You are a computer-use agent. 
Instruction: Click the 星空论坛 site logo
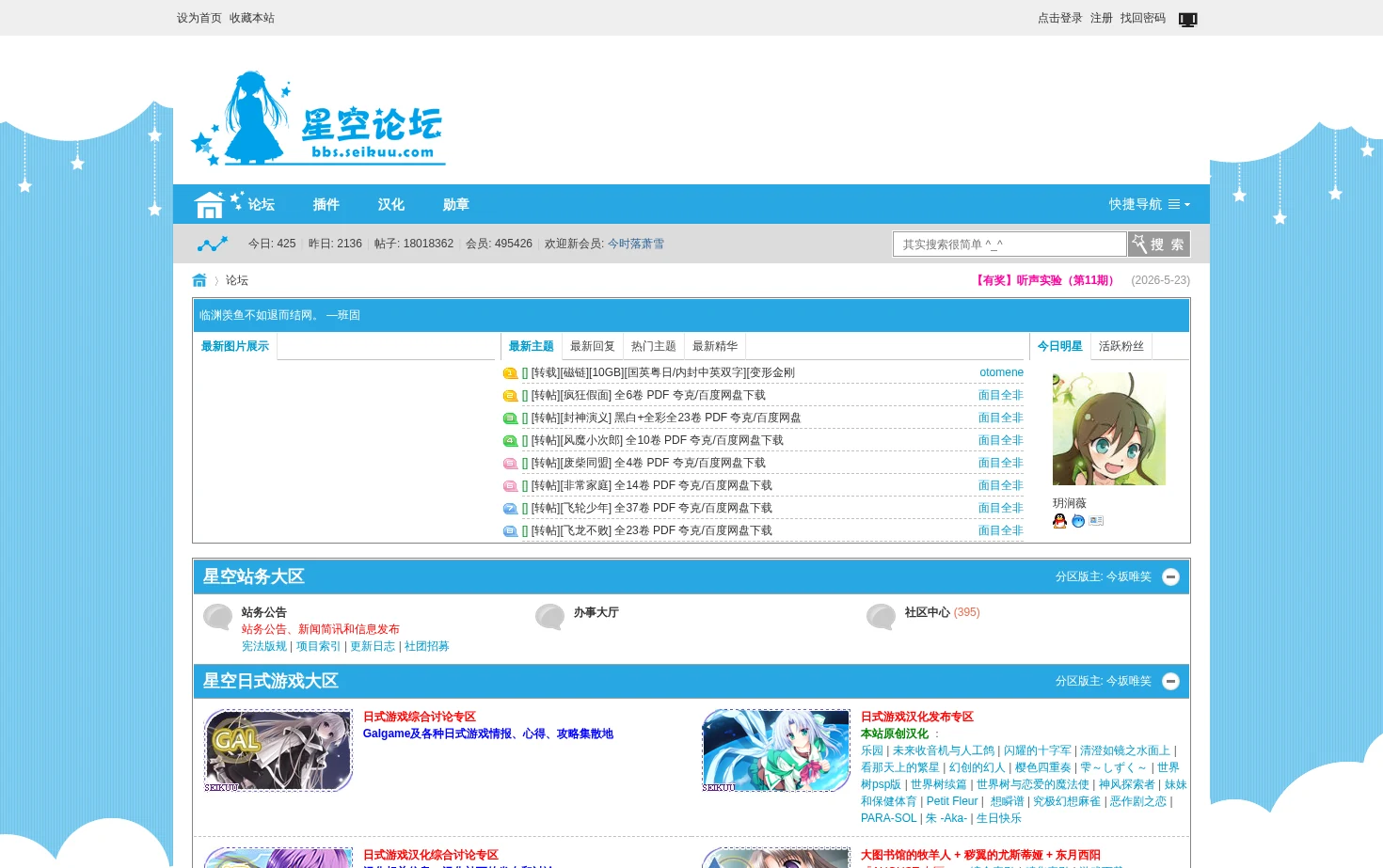pyautogui.click(x=318, y=118)
